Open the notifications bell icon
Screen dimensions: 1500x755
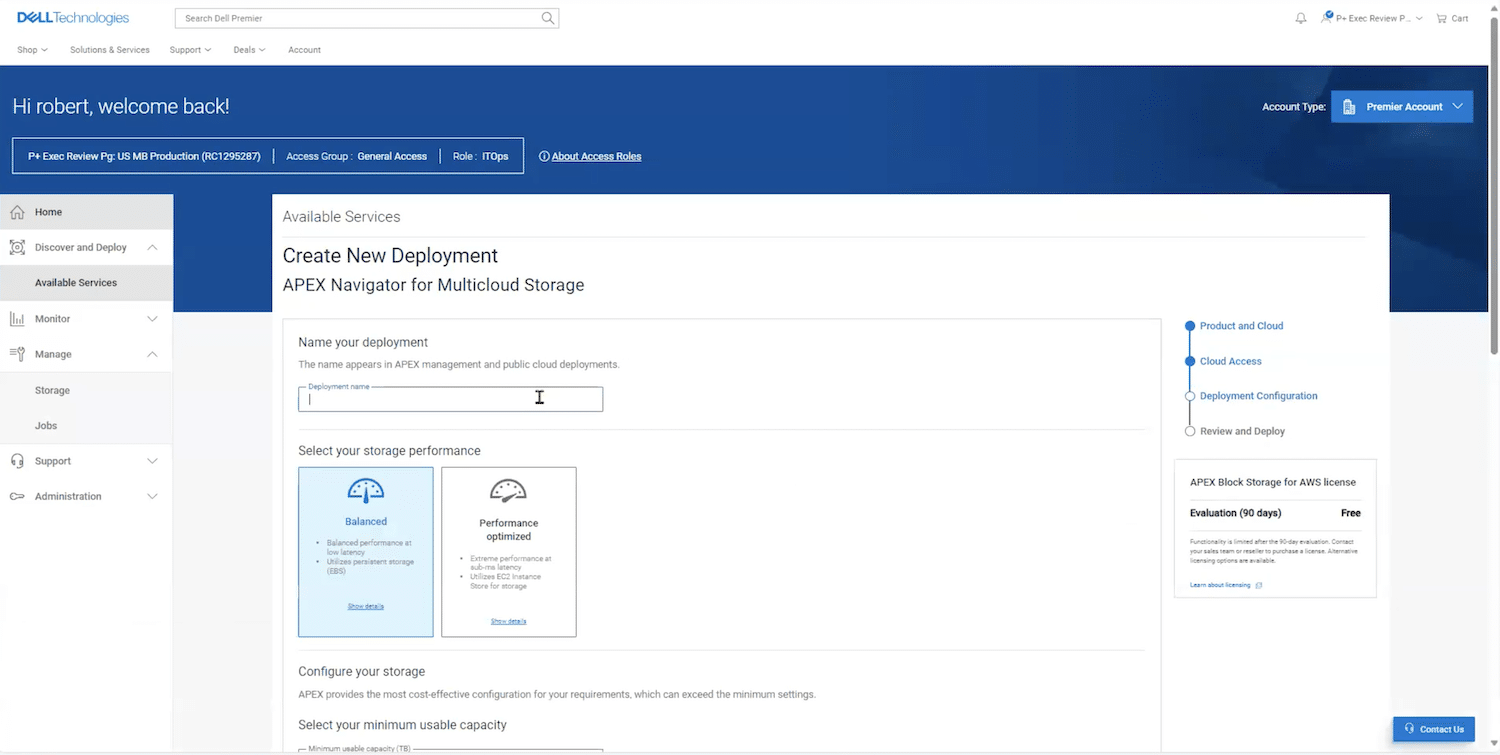(1301, 18)
